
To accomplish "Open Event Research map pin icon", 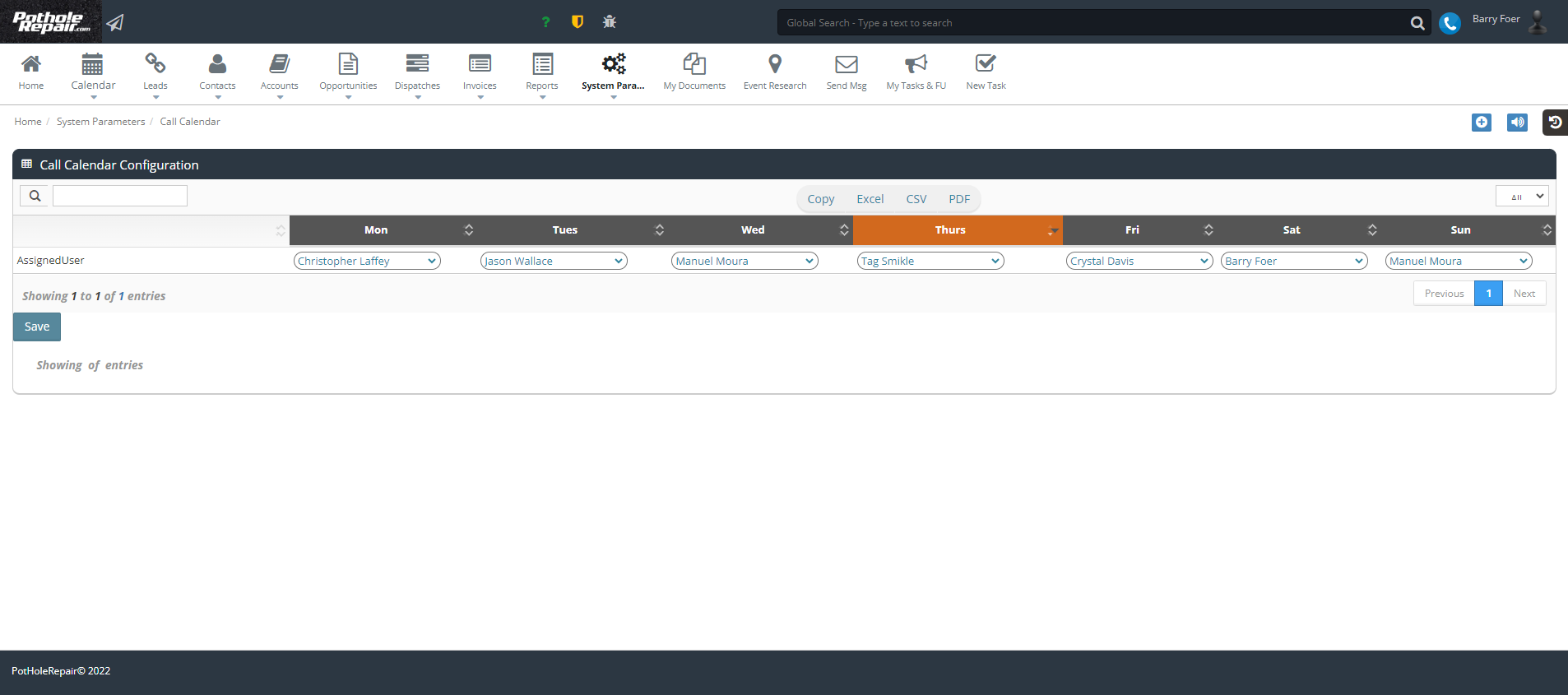I will point(775,63).
